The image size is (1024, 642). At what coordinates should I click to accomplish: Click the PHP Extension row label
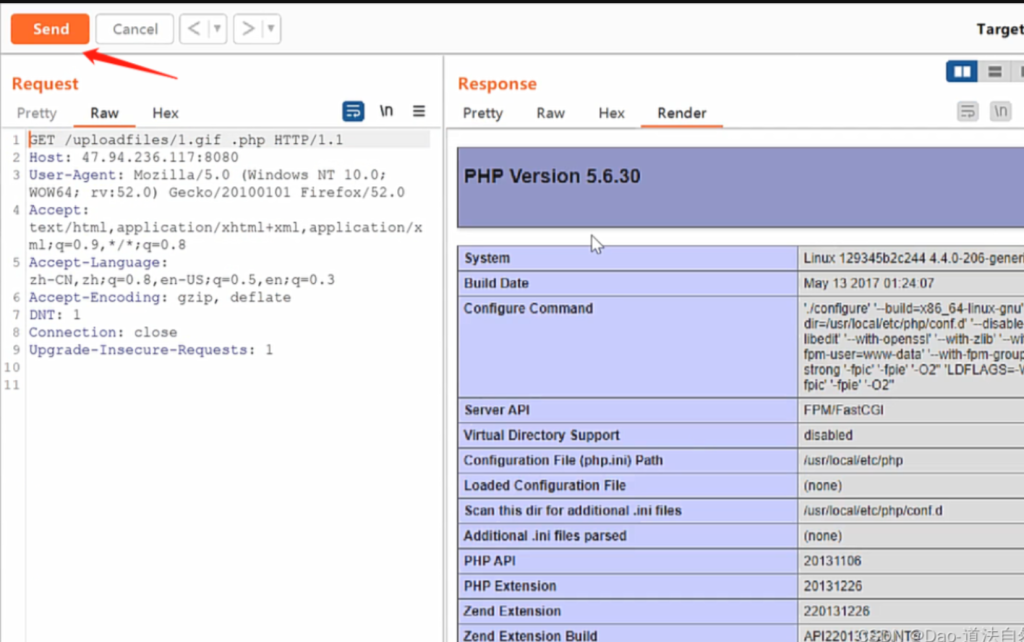click(x=510, y=586)
